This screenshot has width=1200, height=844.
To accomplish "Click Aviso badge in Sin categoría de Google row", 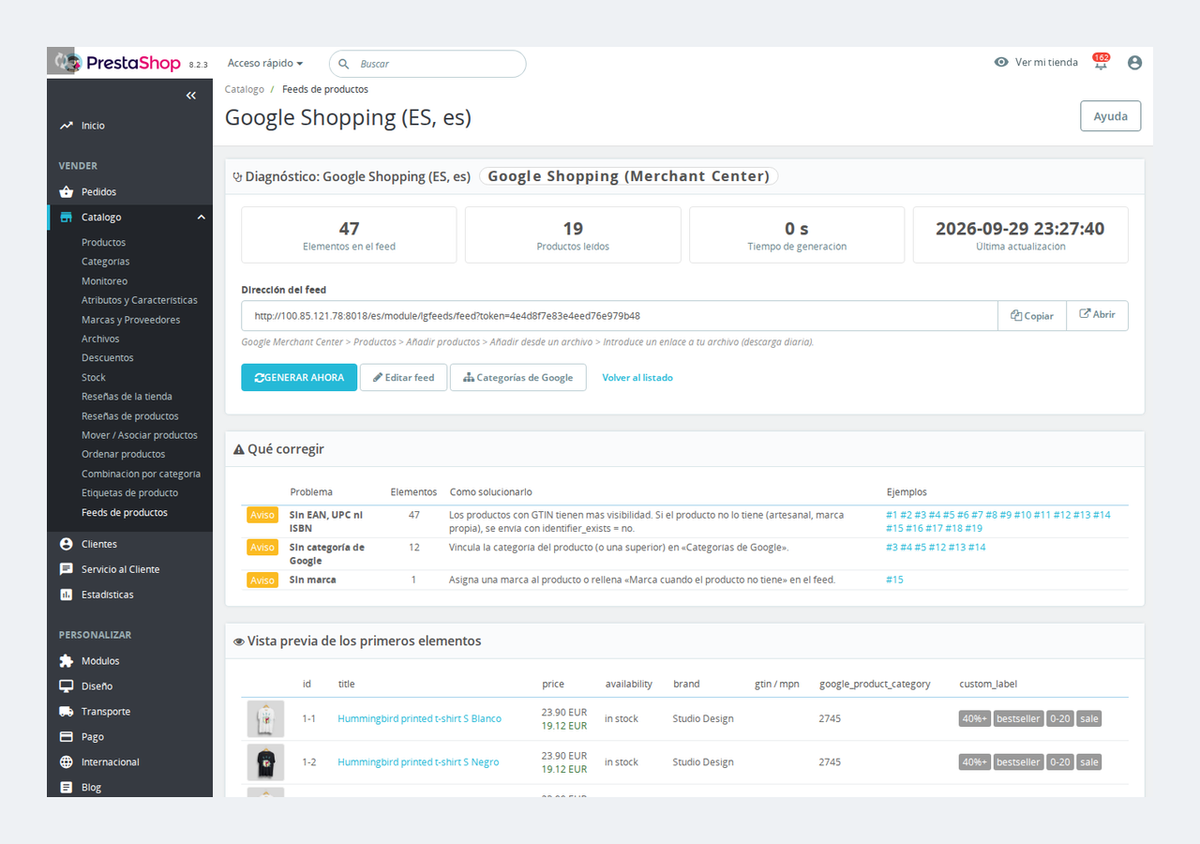I will 262,547.
